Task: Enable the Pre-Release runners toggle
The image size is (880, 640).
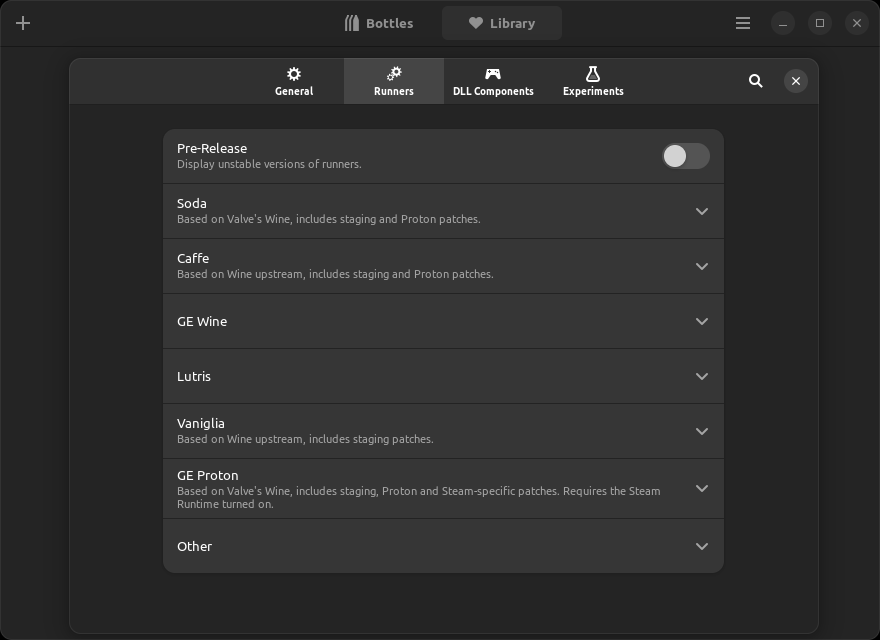Action: coord(685,156)
